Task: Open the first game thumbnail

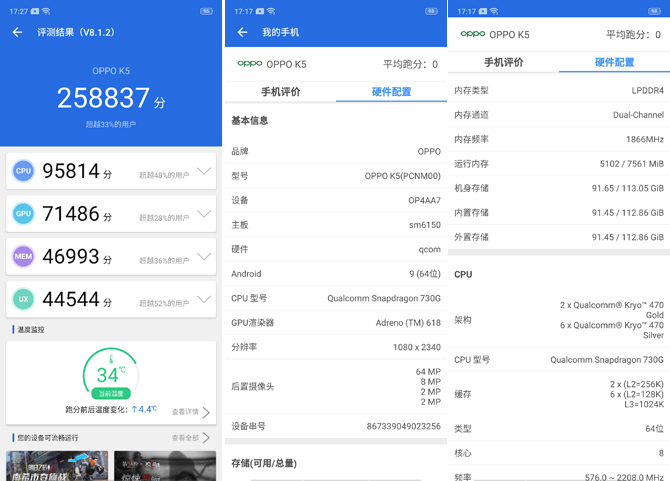Action: (57, 466)
